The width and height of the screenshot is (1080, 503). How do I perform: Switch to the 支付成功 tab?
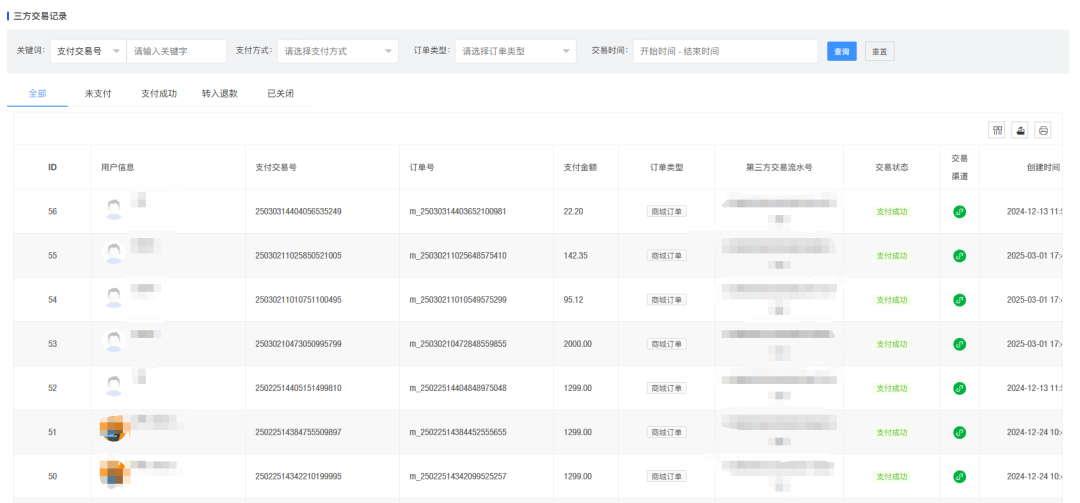click(158, 94)
